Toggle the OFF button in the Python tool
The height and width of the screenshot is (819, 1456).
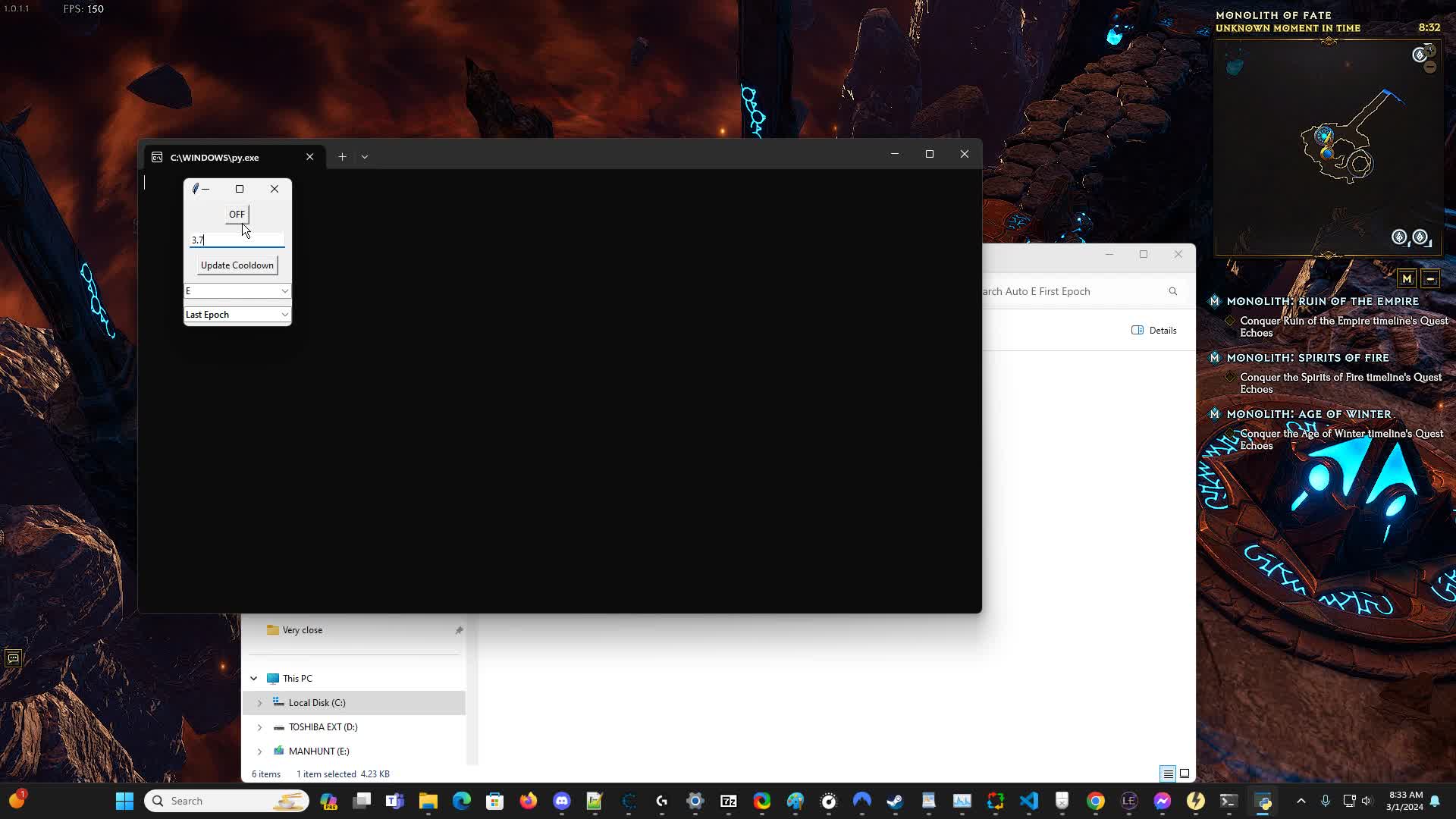(x=236, y=215)
